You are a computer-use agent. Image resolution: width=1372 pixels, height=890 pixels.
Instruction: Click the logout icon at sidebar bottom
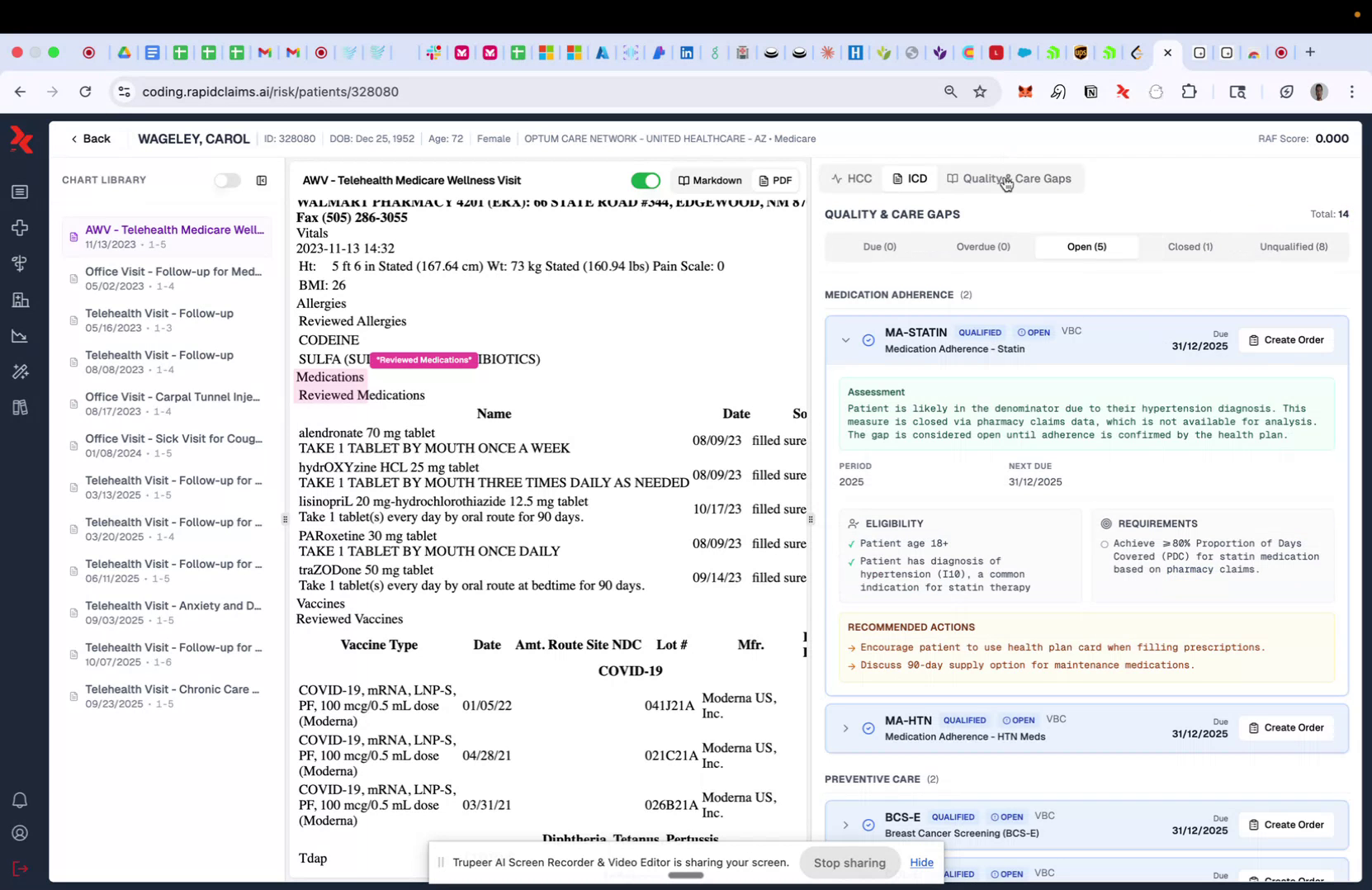click(21, 869)
